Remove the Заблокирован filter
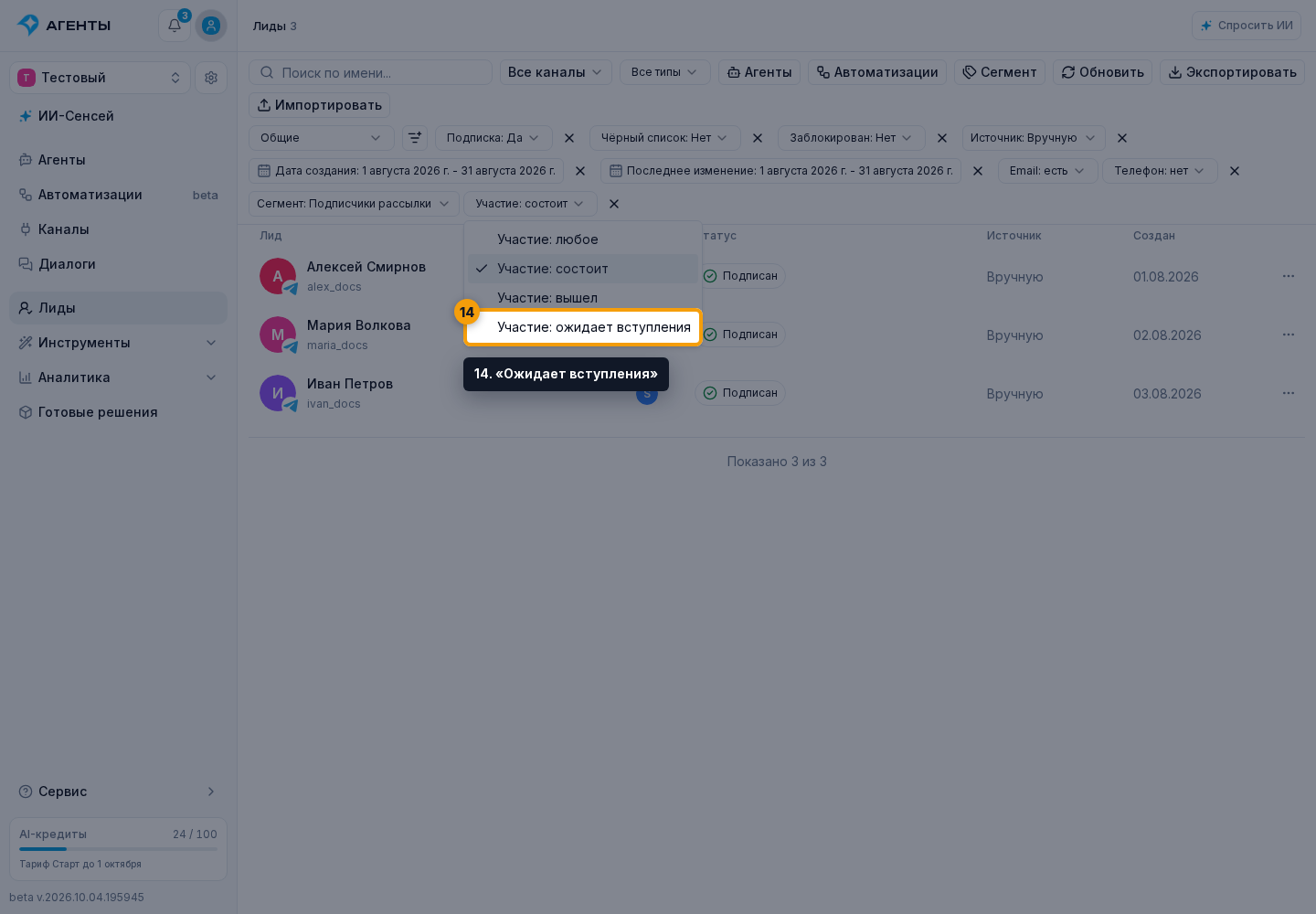The width and height of the screenshot is (1316, 914). pos(942,138)
